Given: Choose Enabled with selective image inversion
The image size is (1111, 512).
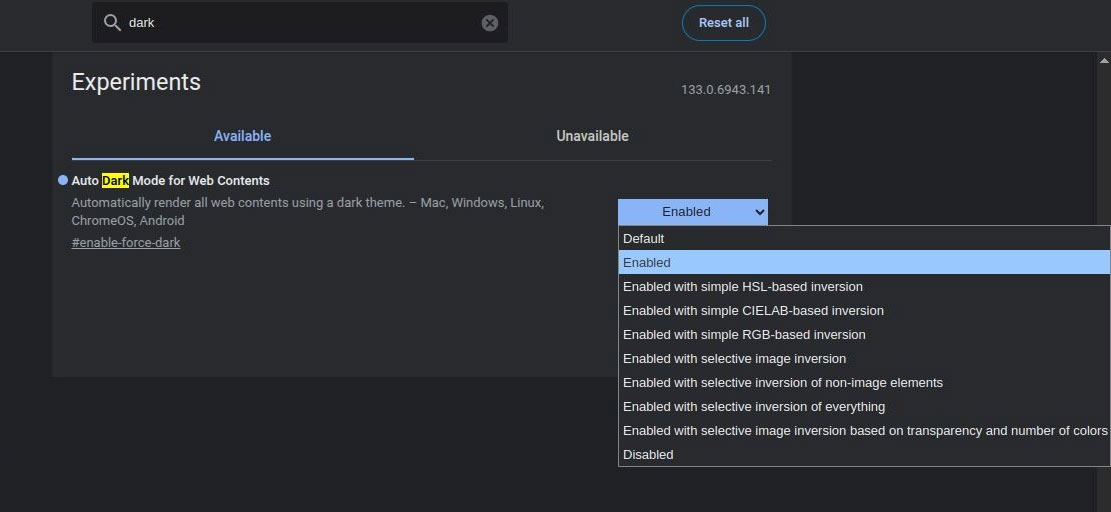Looking at the screenshot, I should coord(864,359).
